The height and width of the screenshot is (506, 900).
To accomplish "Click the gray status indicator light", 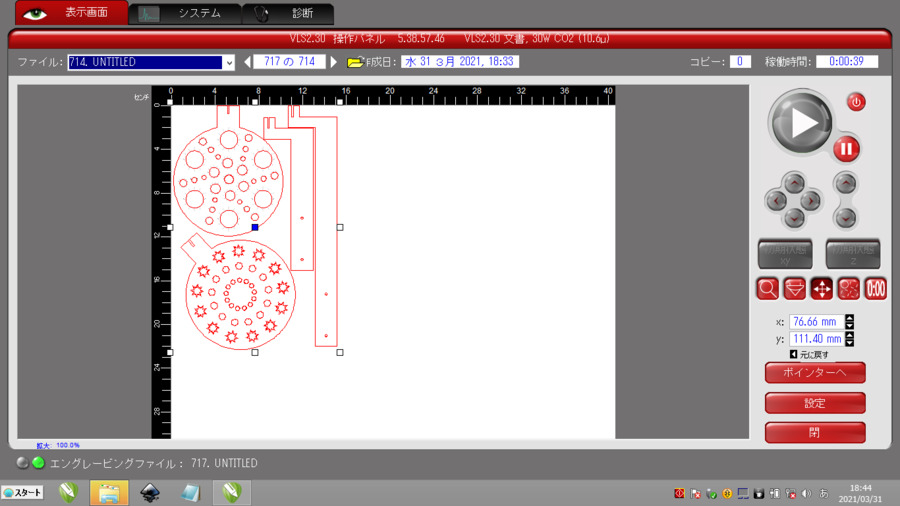I will pyautogui.click(x=22, y=462).
